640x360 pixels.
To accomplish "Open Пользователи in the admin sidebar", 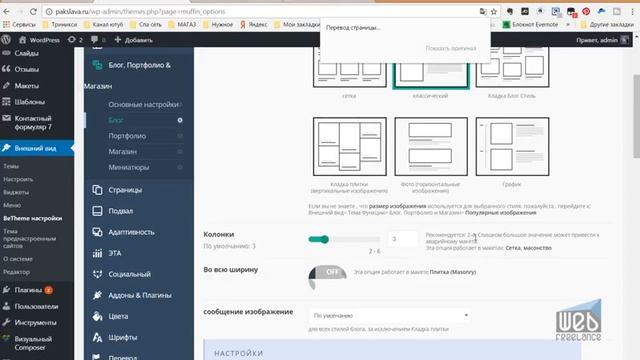I will click(37, 306).
